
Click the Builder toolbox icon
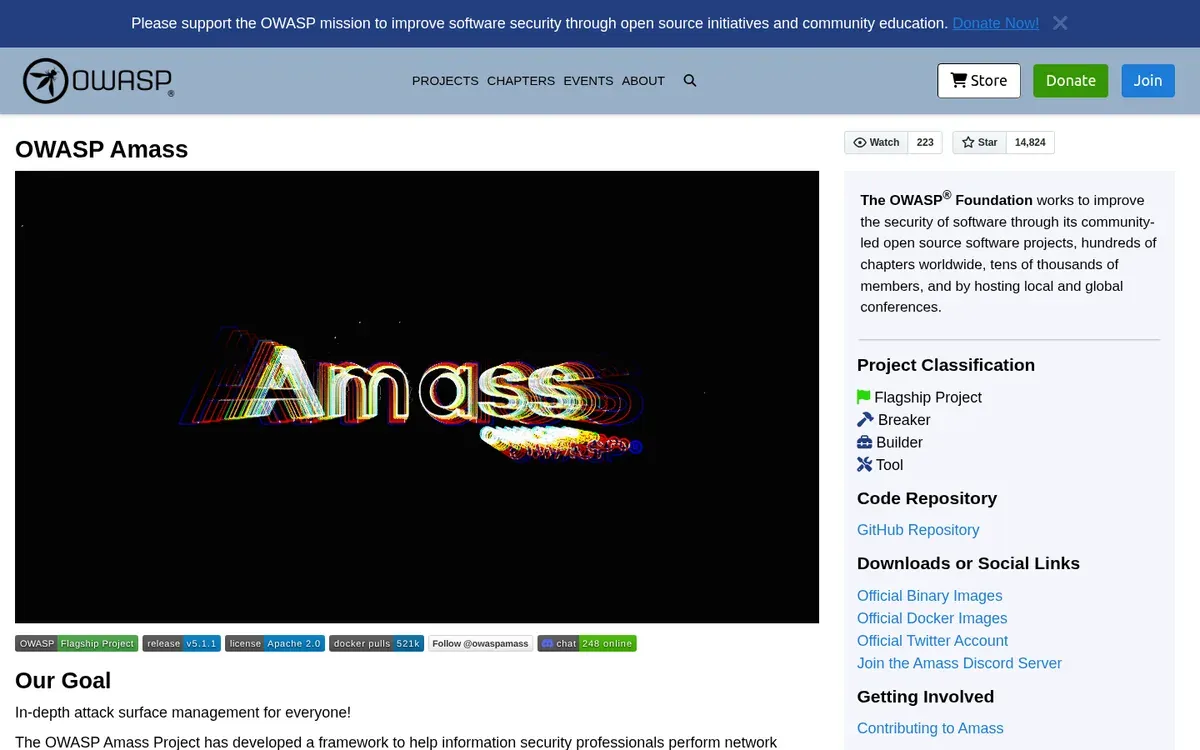pos(865,442)
